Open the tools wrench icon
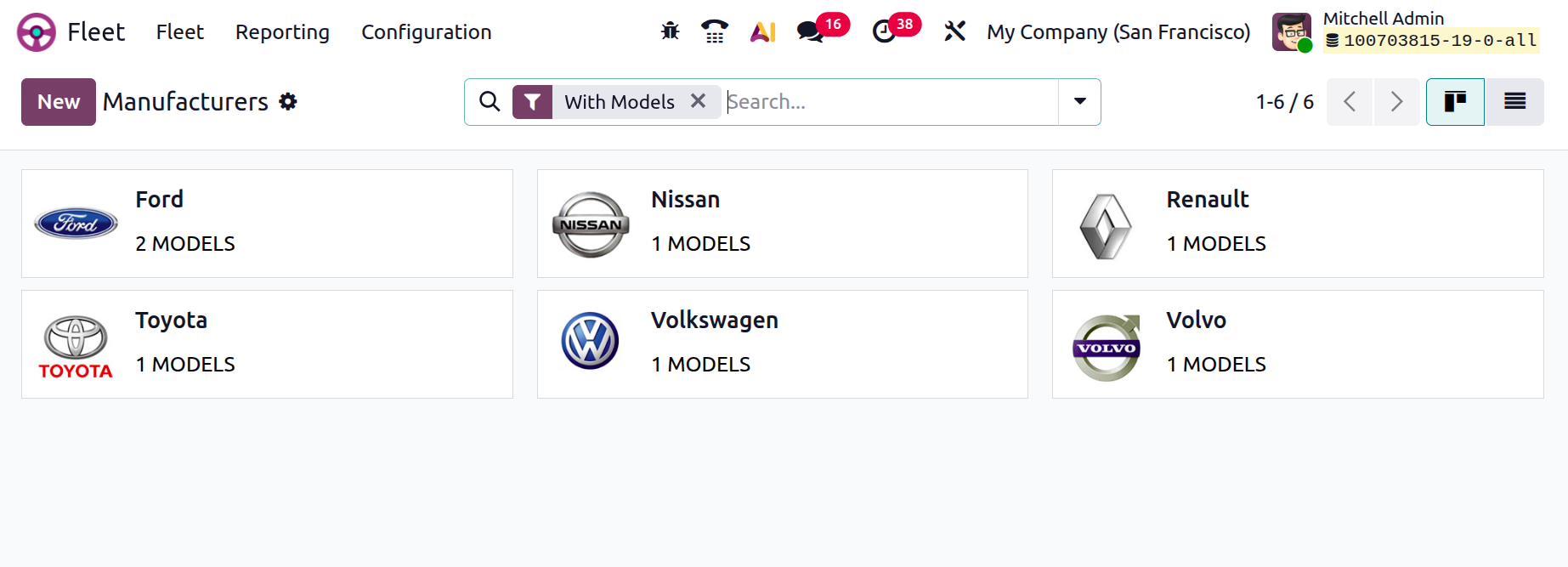Viewport: 1568px width, 567px height. [x=954, y=31]
